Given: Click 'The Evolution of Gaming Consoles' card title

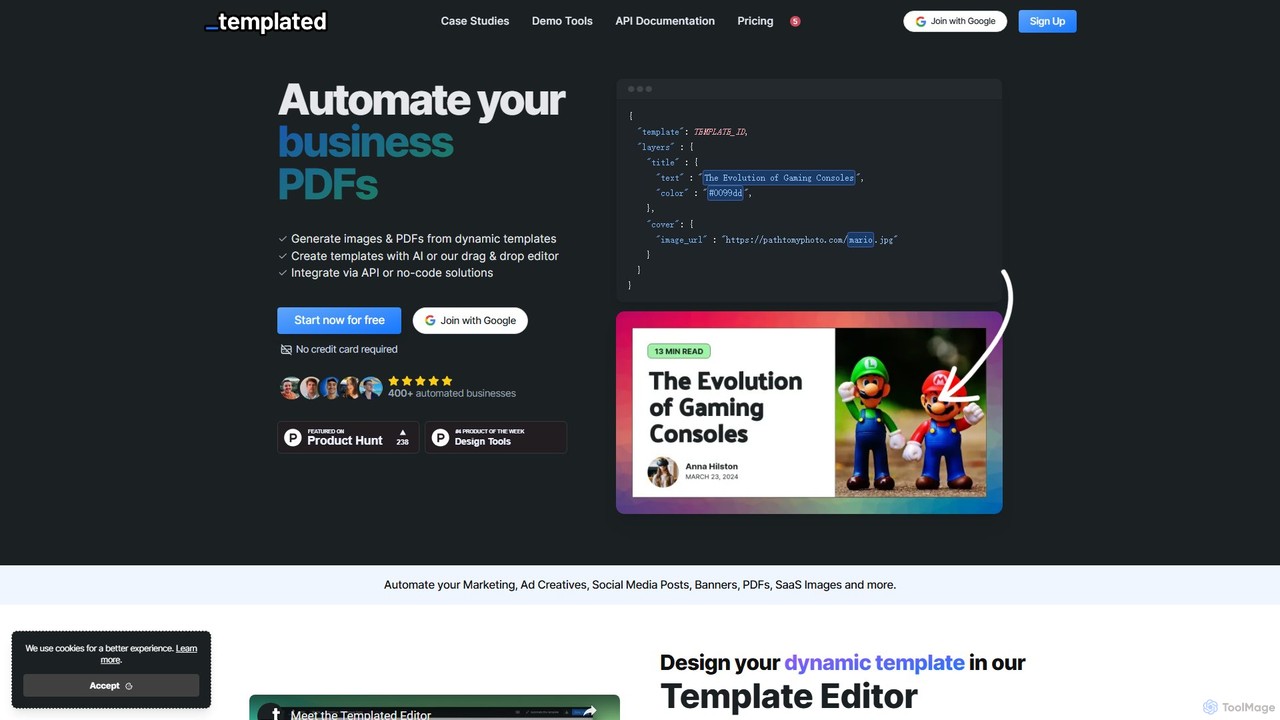Looking at the screenshot, I should click(726, 407).
